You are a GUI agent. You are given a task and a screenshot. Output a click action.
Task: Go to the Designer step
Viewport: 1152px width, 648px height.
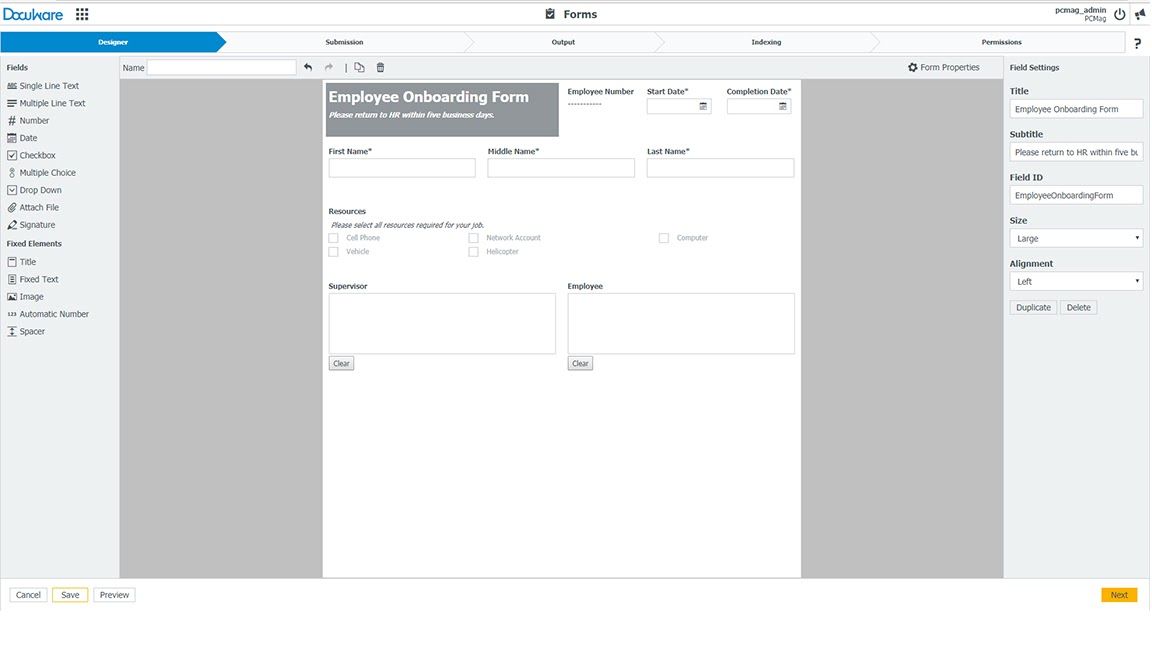[x=112, y=43]
